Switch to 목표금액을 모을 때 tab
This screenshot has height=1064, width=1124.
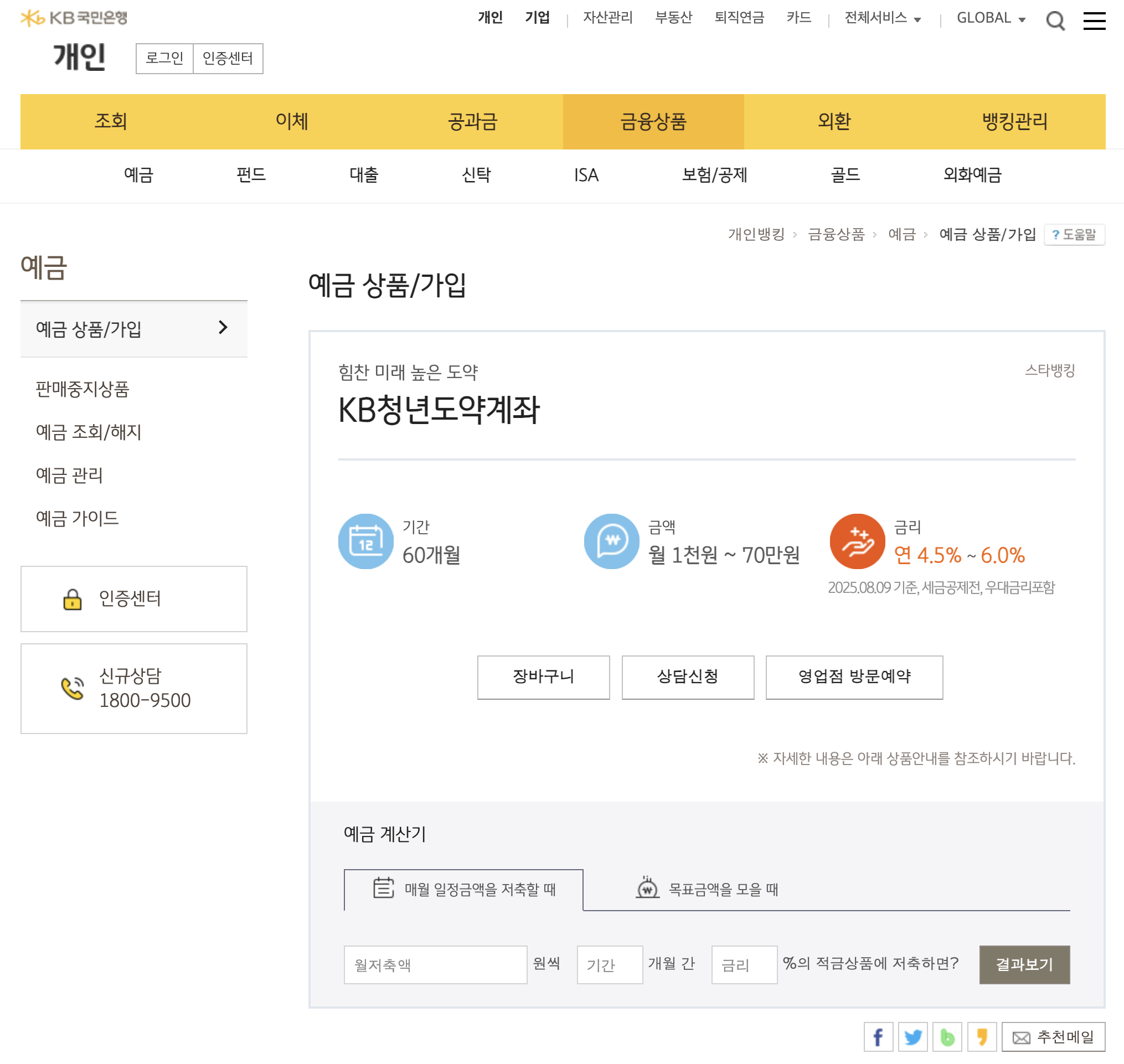(x=707, y=889)
